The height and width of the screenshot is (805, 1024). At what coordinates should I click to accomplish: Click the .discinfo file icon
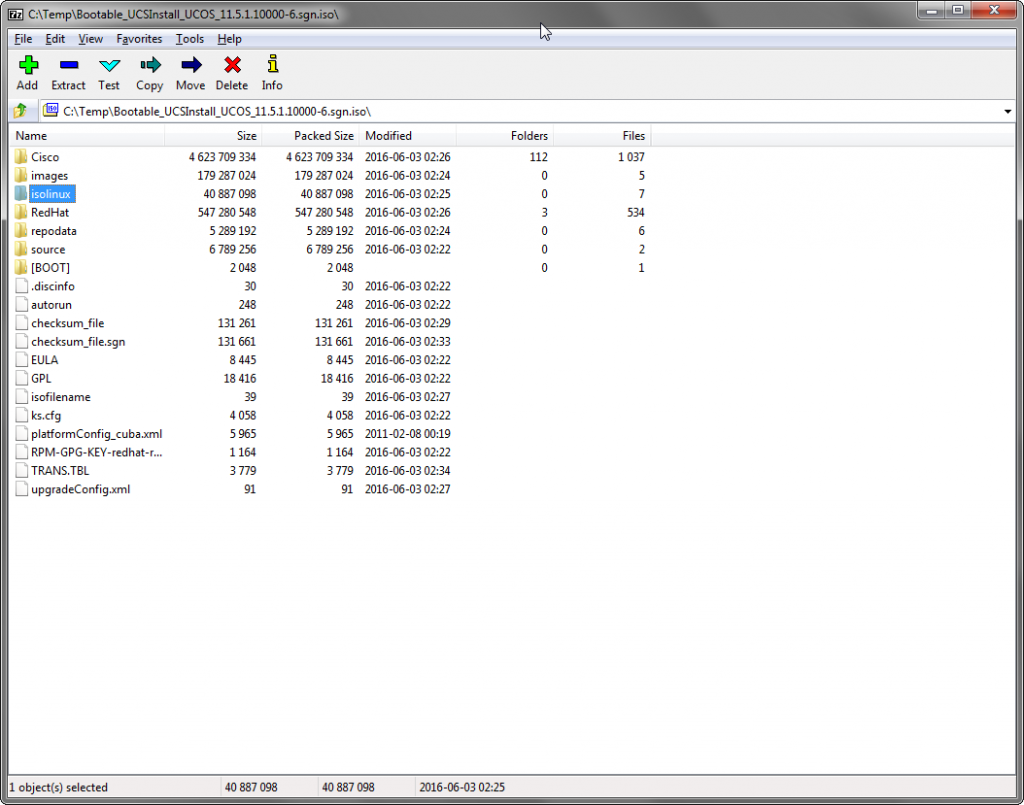point(22,286)
